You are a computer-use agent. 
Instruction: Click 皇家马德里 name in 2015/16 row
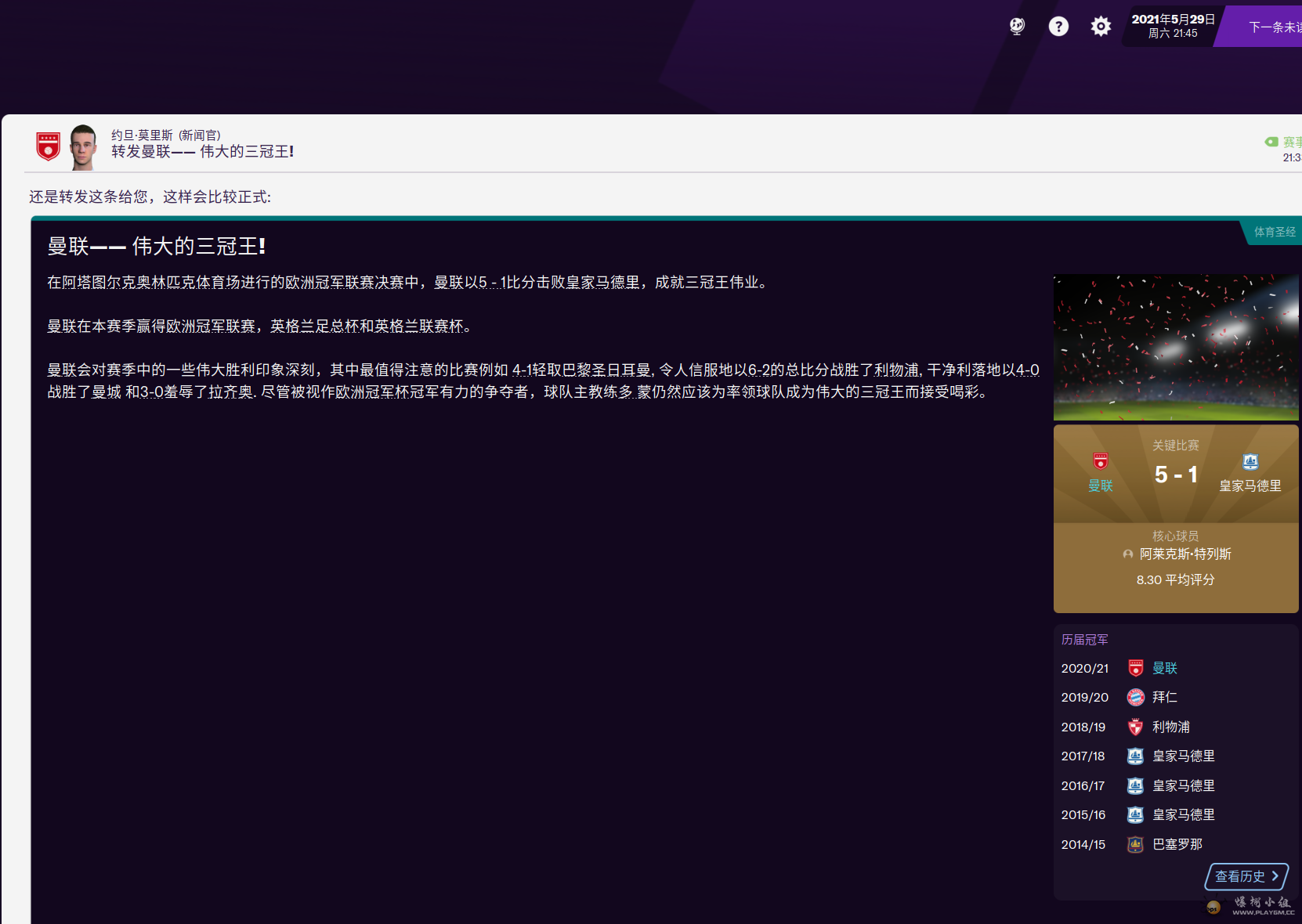tap(1184, 814)
